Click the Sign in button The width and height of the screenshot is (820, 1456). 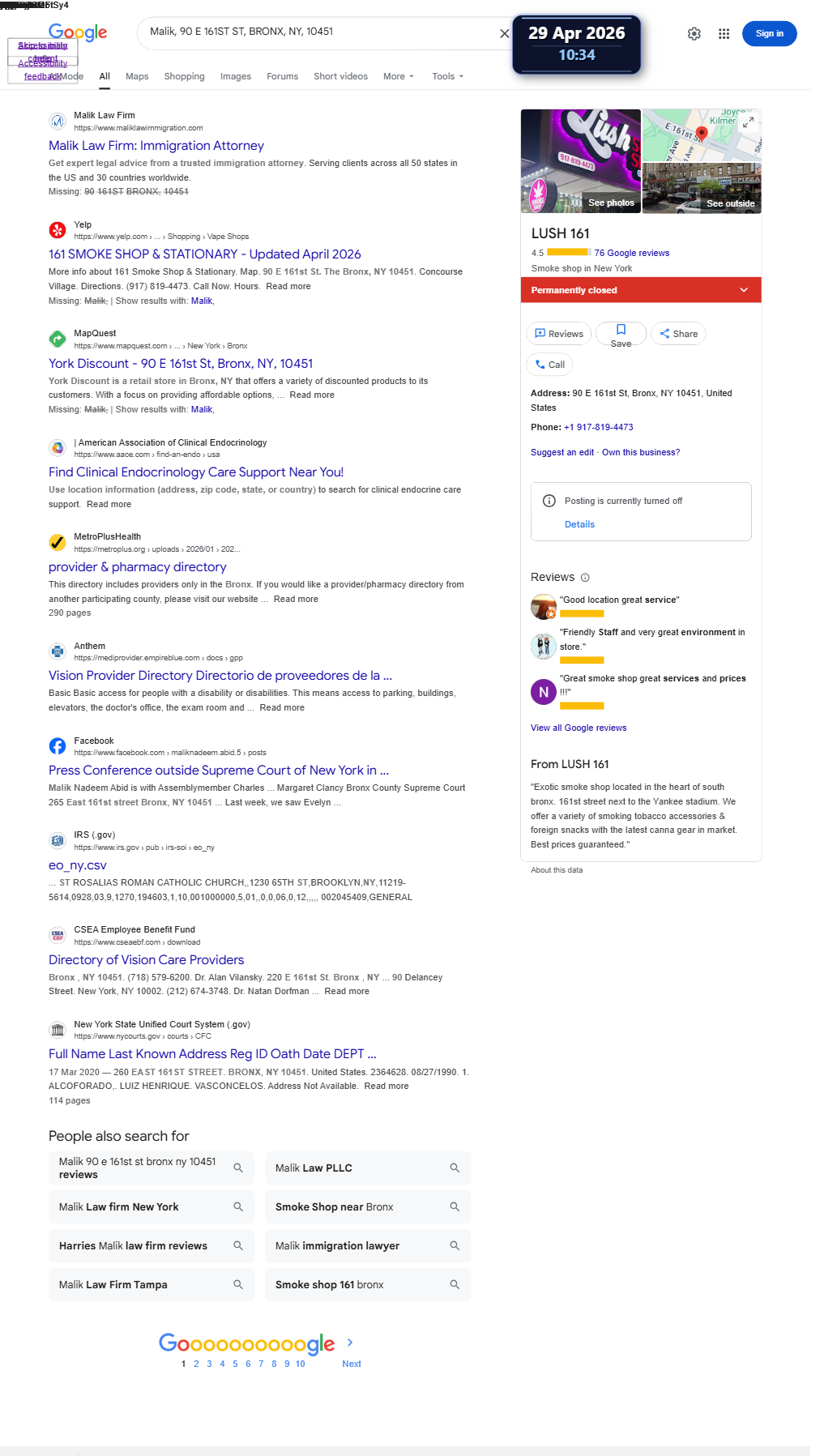[769, 34]
